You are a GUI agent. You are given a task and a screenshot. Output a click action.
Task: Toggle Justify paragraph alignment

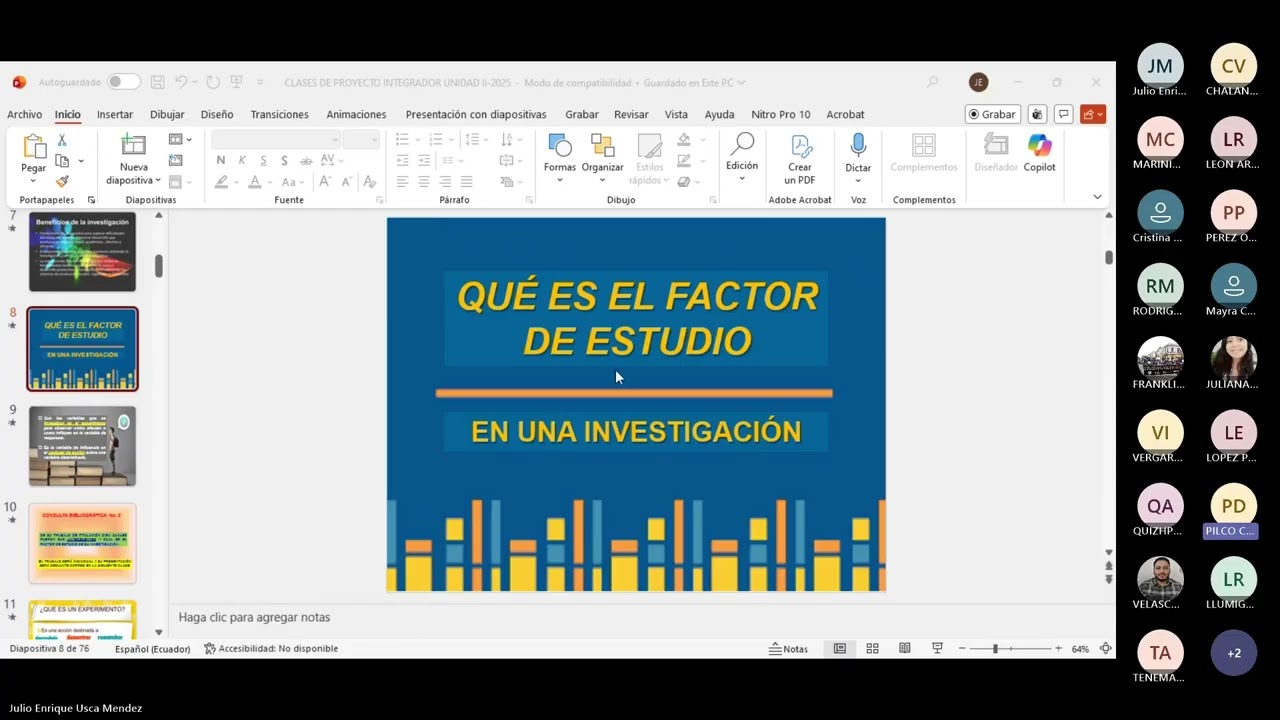click(466, 182)
